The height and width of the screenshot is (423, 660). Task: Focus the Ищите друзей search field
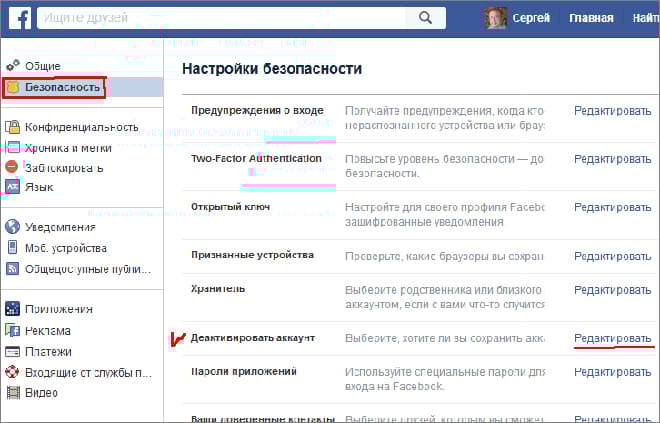[221, 18]
